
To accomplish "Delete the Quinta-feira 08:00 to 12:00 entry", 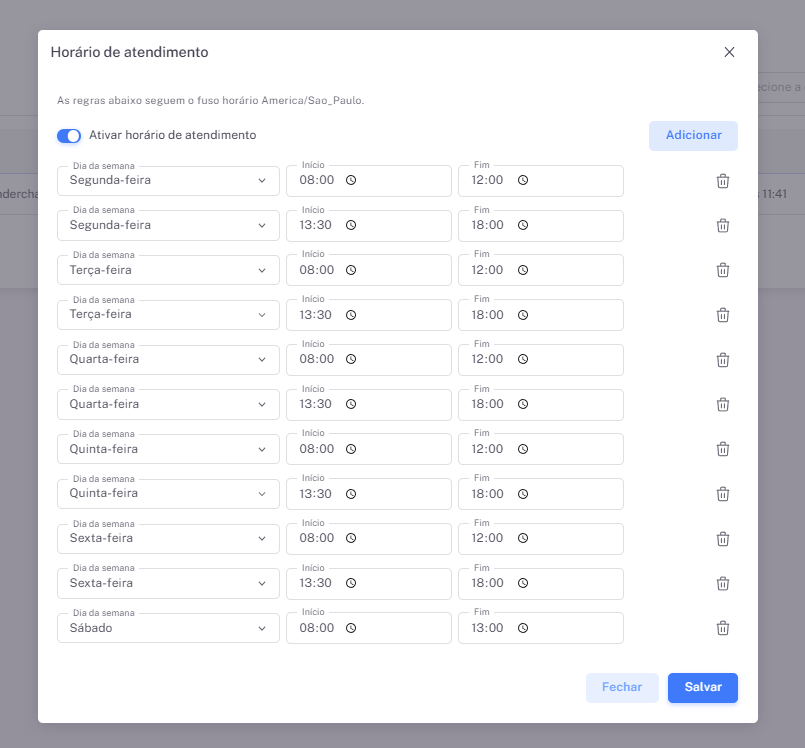I will click(722, 449).
